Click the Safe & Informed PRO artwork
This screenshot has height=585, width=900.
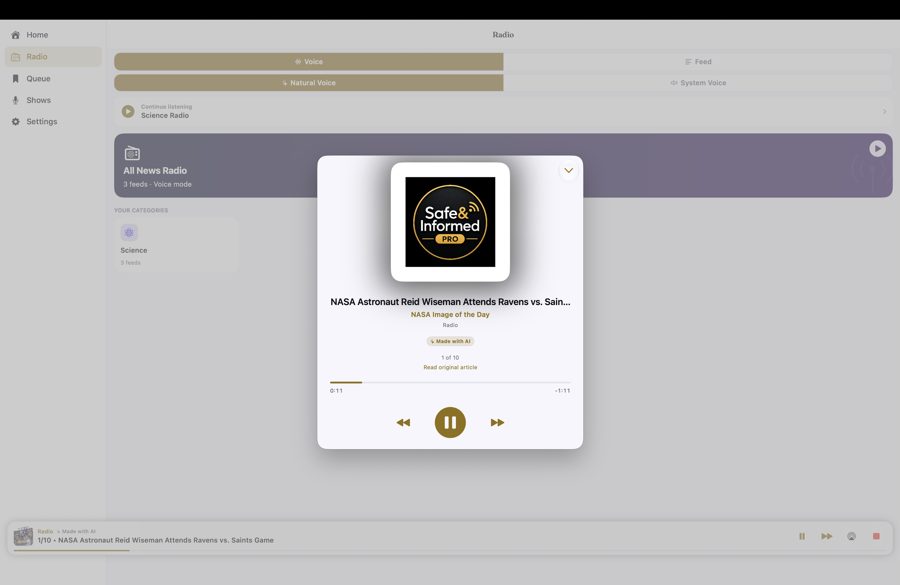coord(450,222)
